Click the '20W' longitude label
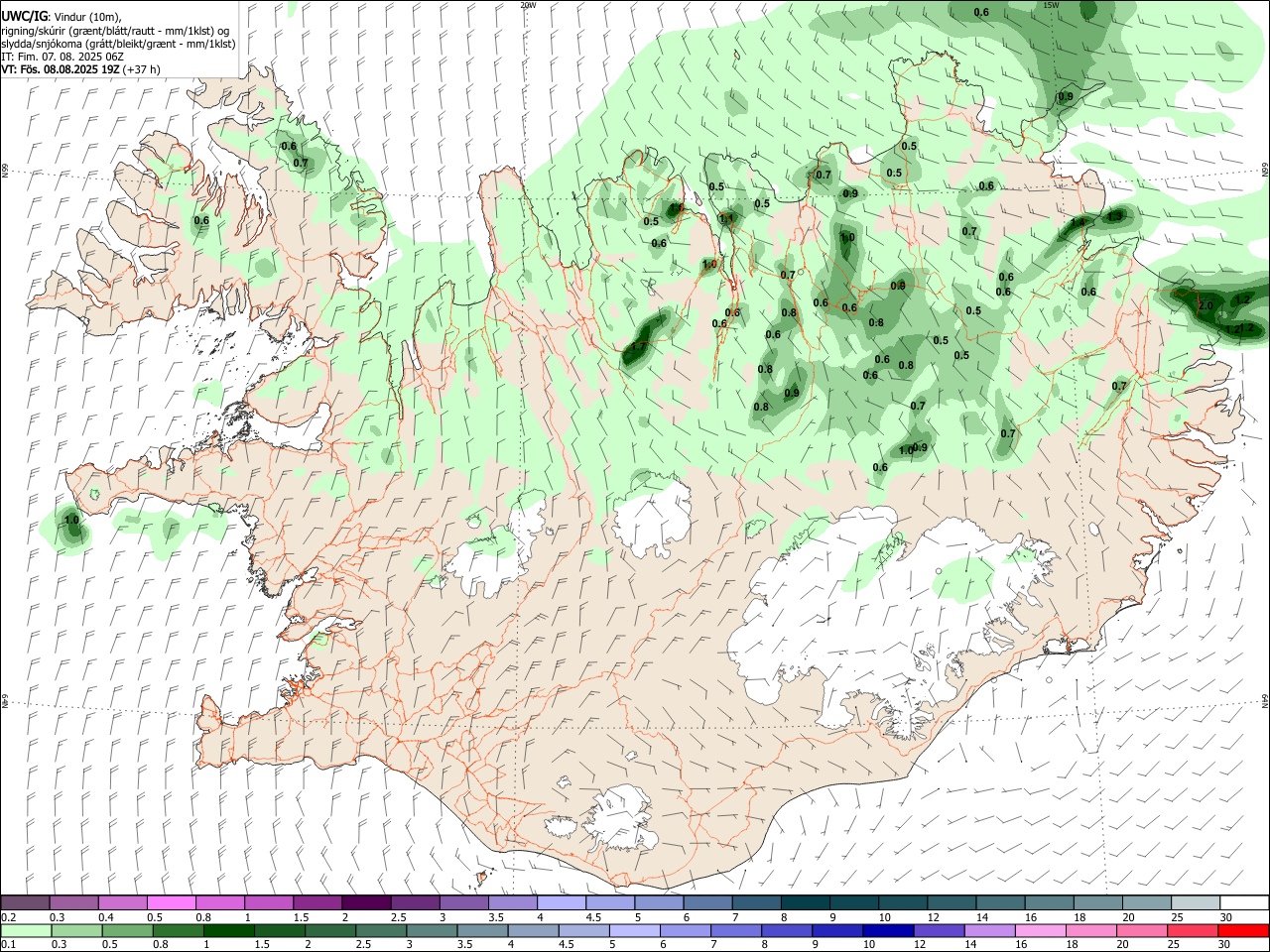1270x952 pixels. click(x=528, y=5)
